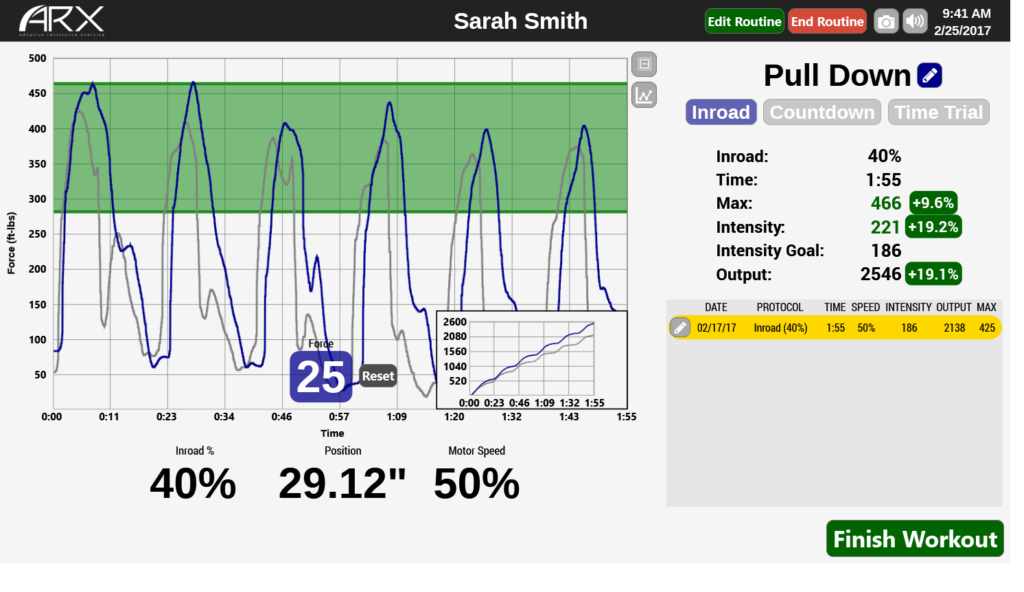Click the Finish Workout button

pyautogui.click(x=915, y=539)
